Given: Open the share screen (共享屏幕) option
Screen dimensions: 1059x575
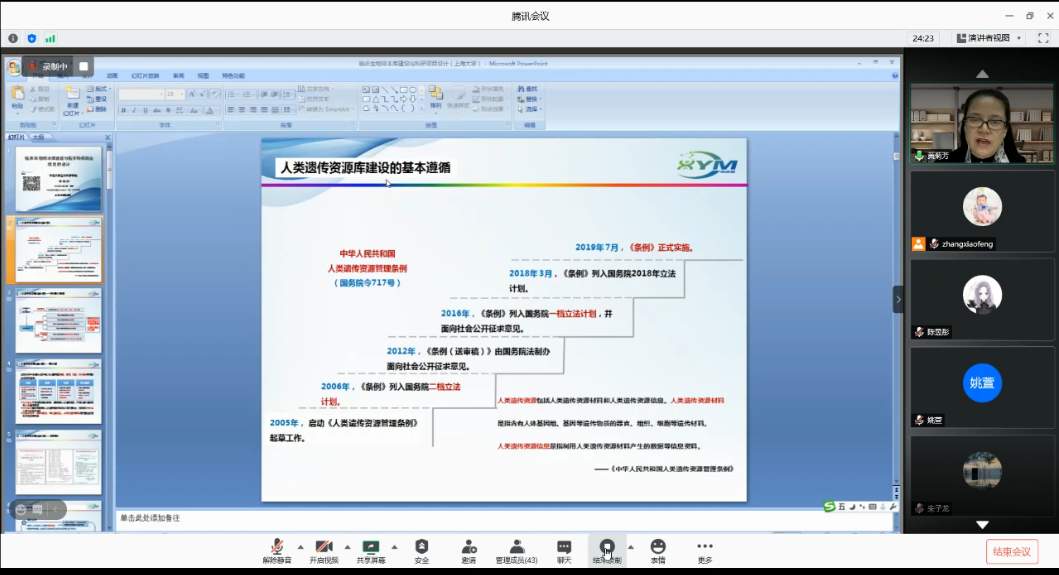Looking at the screenshot, I should 371,550.
